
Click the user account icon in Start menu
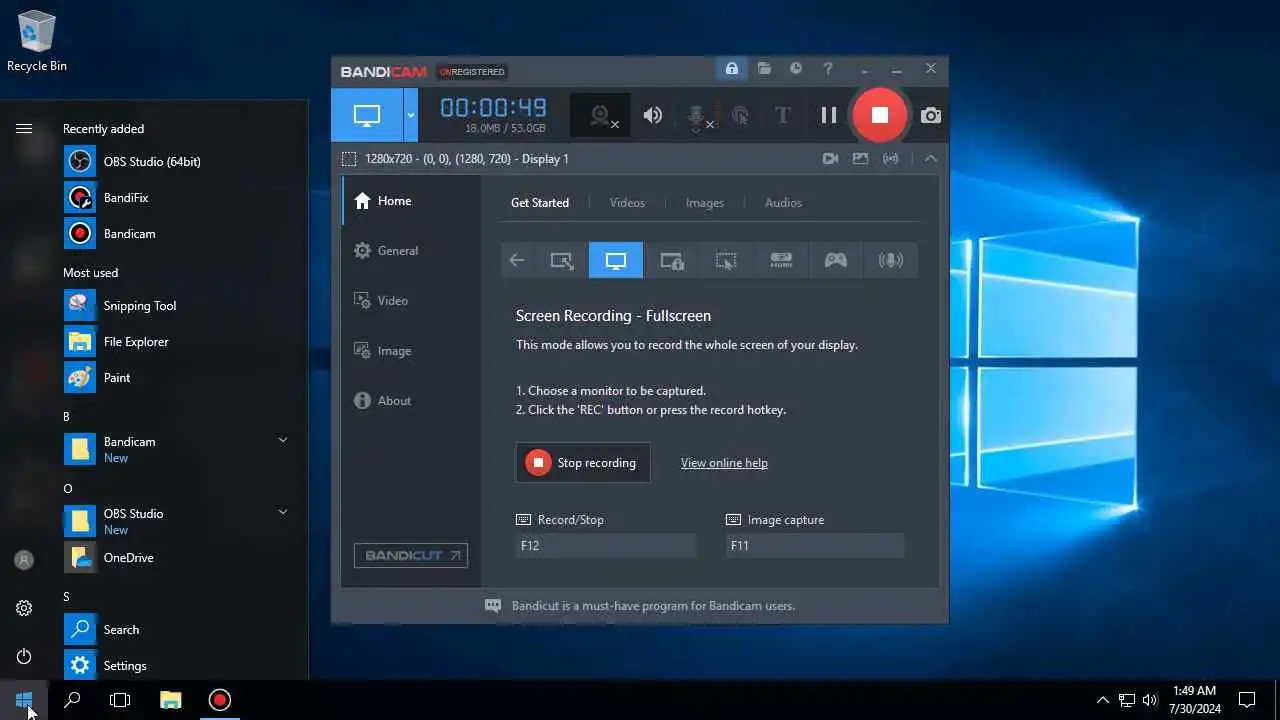(24, 560)
